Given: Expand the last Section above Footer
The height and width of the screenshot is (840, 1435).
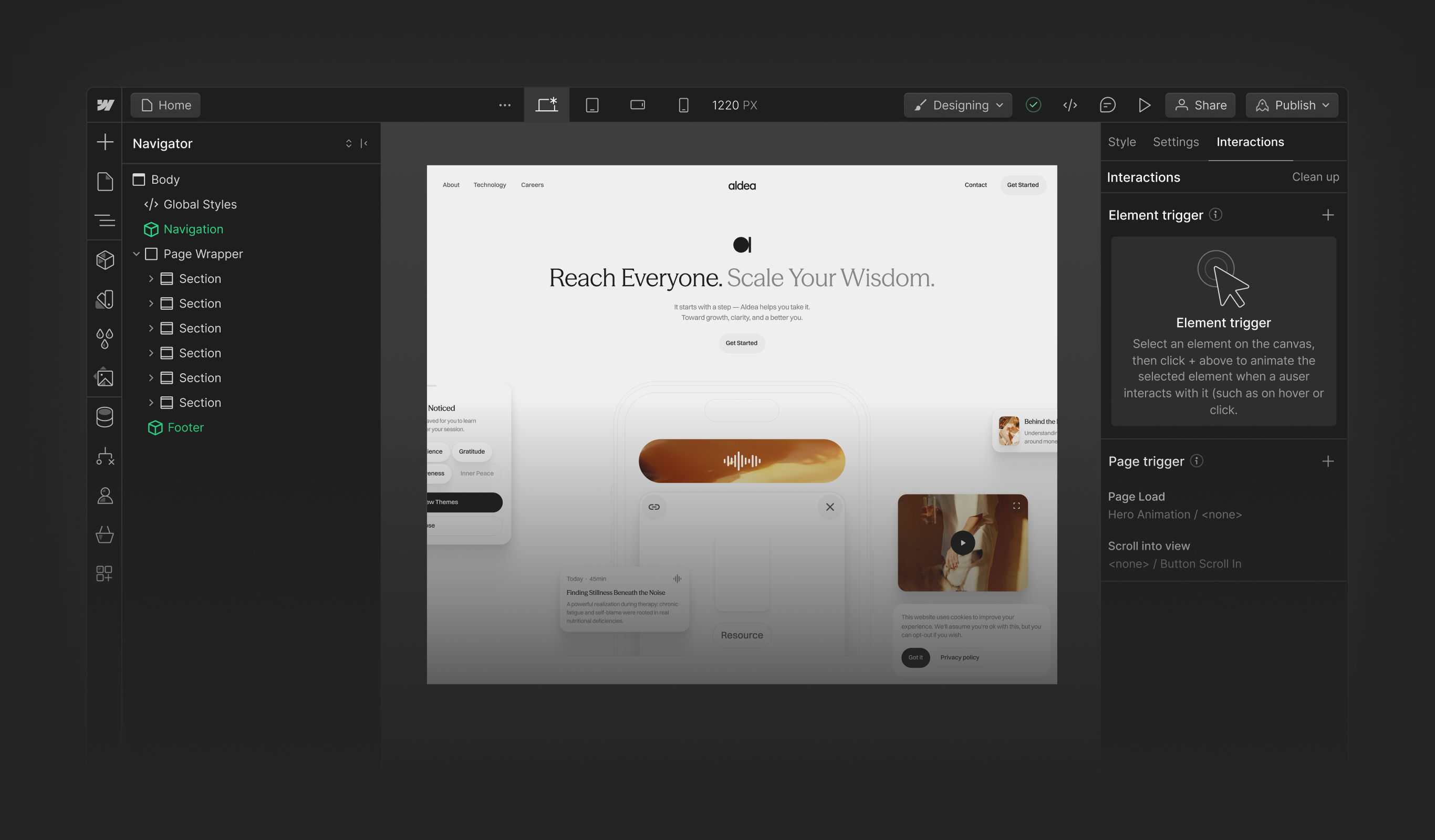Looking at the screenshot, I should coord(151,403).
